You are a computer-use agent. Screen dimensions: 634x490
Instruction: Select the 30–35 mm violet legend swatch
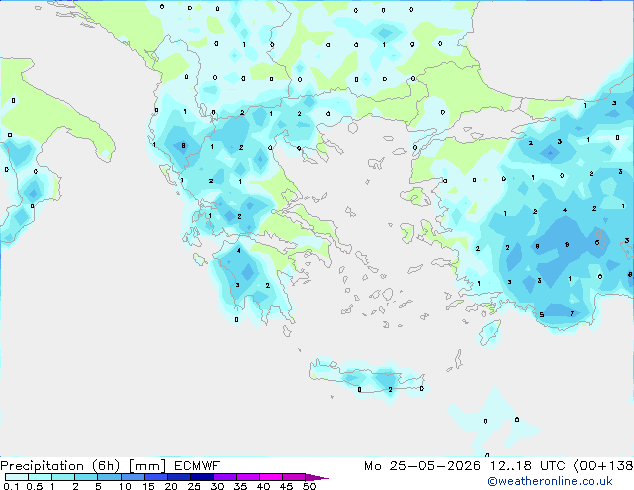click(224, 477)
